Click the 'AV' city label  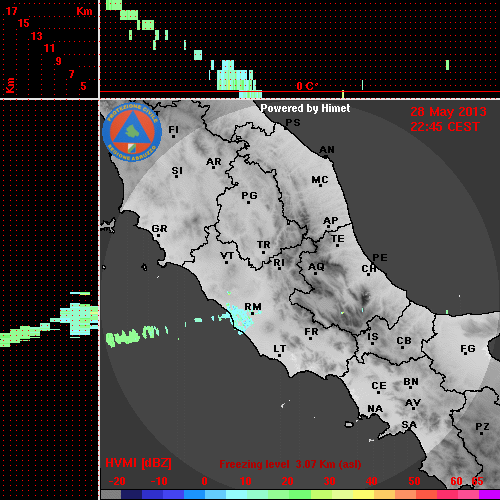pyautogui.click(x=413, y=403)
